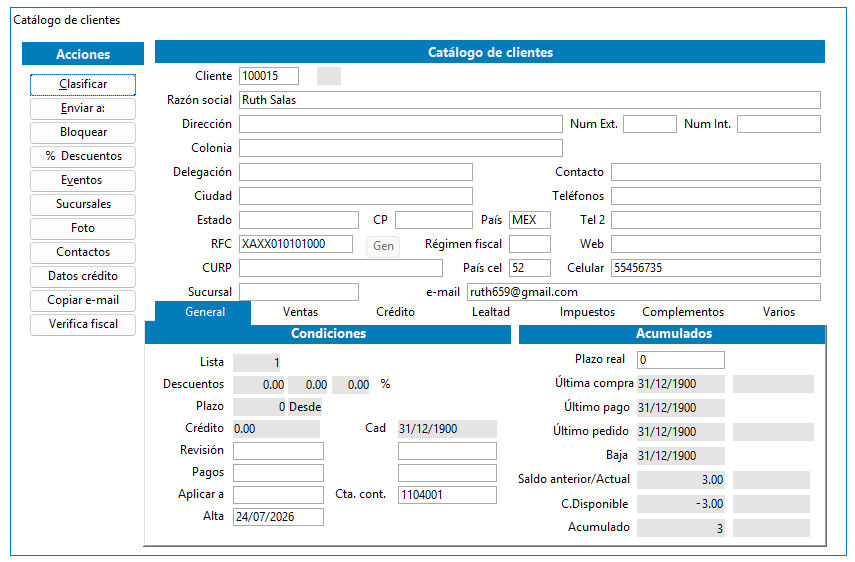Switch to the General tab
Viewport: 855px width, 562px height.
coord(204,312)
